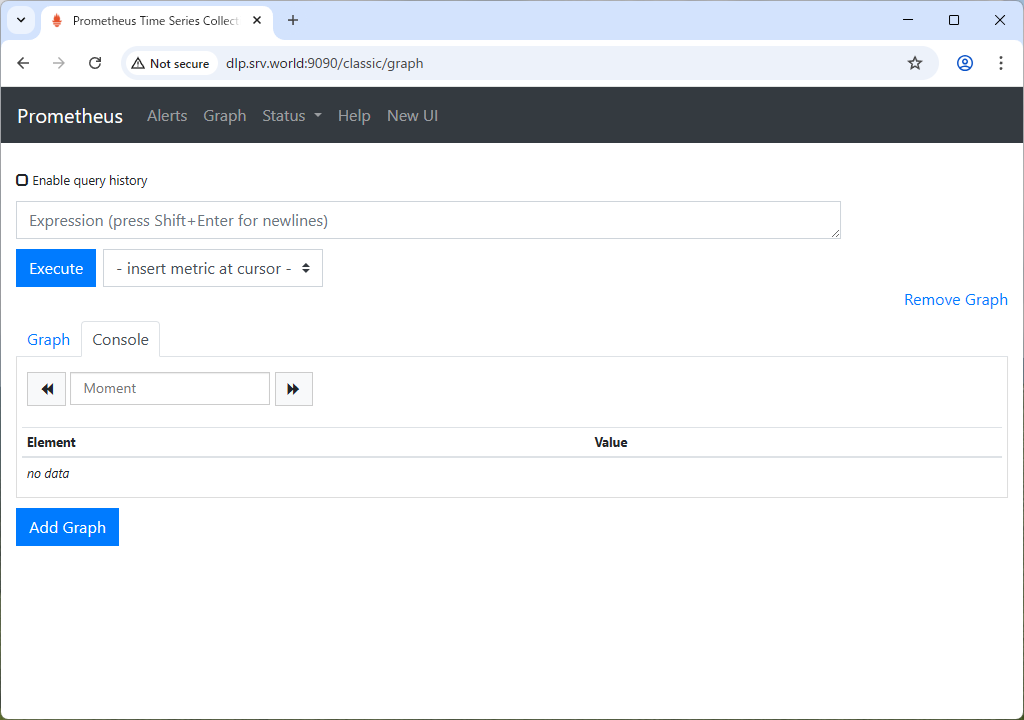Open the browser profile icon
Viewport: 1024px width, 720px height.
964,63
